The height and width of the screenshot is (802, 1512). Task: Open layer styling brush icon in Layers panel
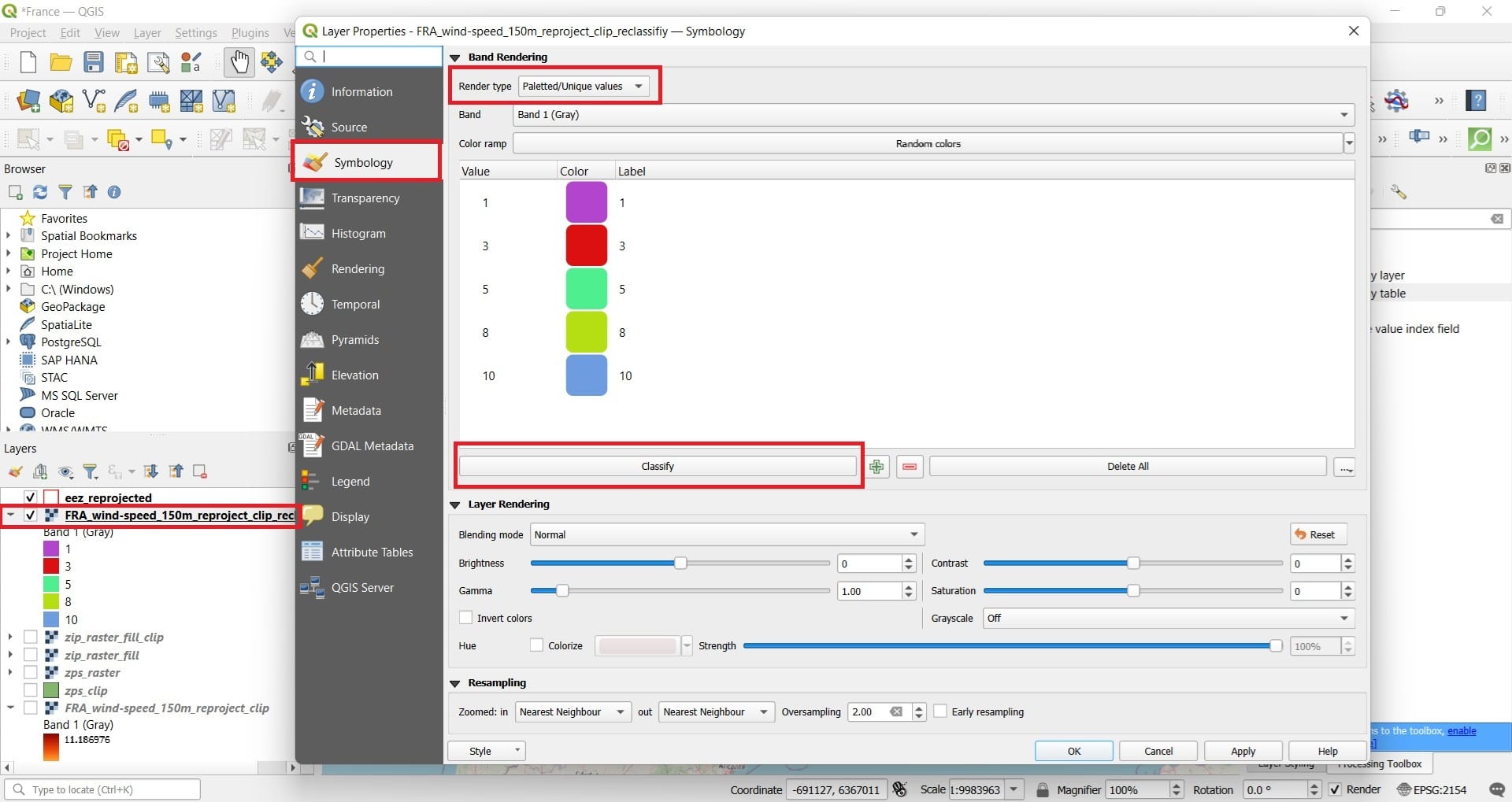coord(15,471)
